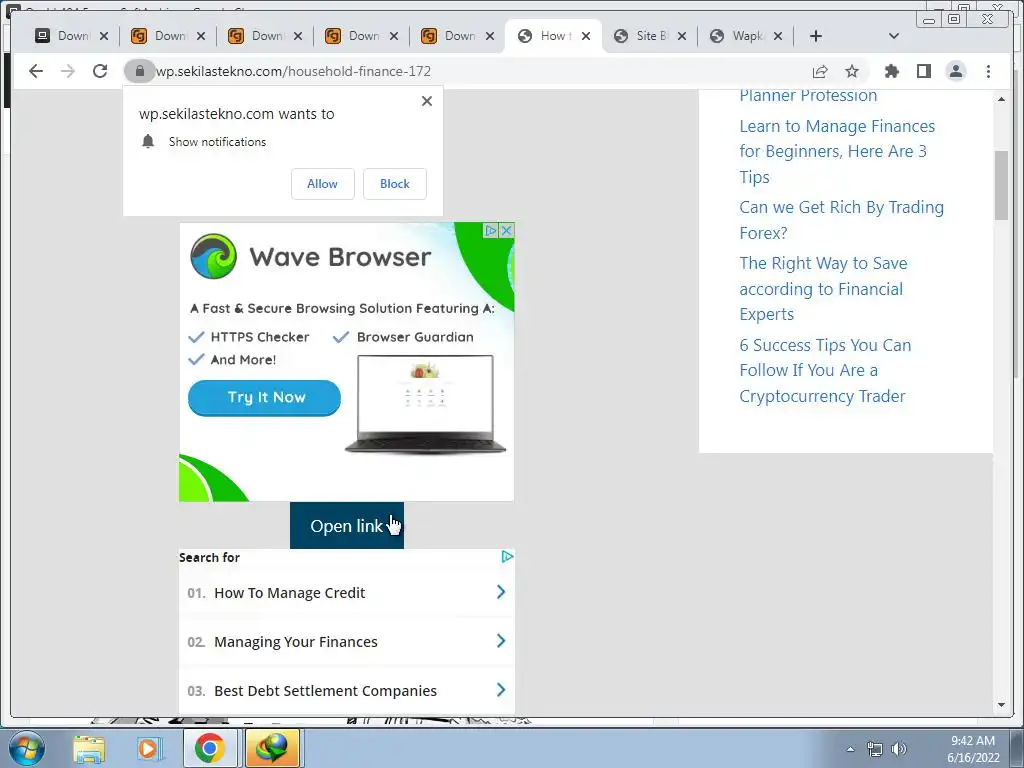
Task: Open 6 Success Tips Cryptocurrency Trader link
Action: [x=825, y=370]
